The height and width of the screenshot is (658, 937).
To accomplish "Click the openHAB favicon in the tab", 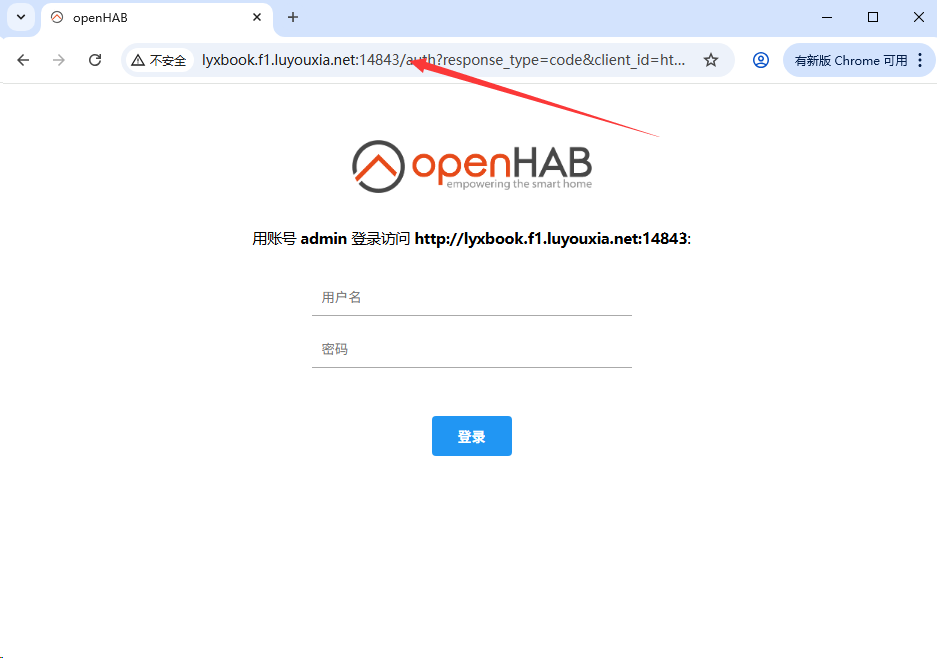I will [57, 17].
